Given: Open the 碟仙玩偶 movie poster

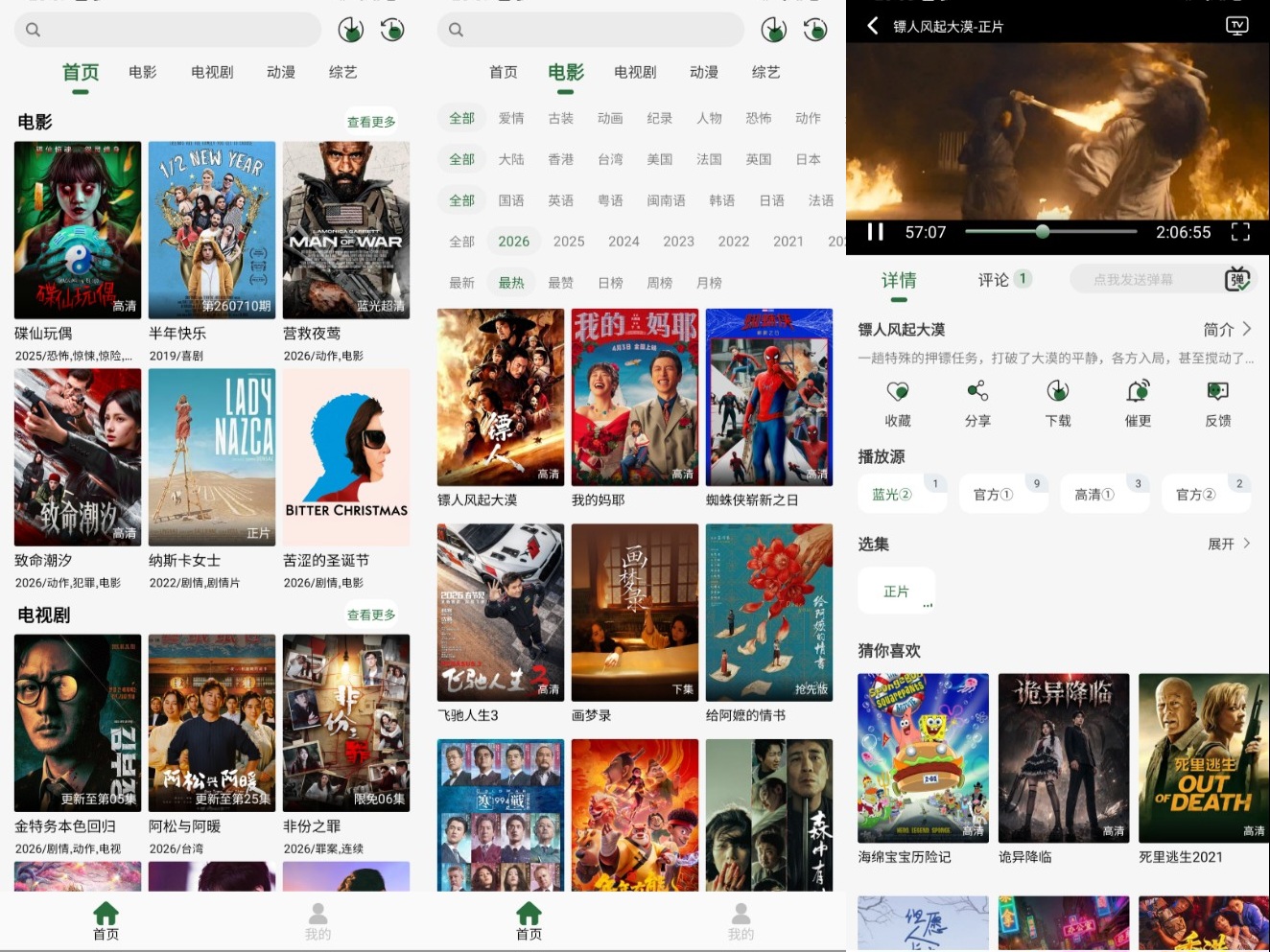Looking at the screenshot, I should click(78, 230).
